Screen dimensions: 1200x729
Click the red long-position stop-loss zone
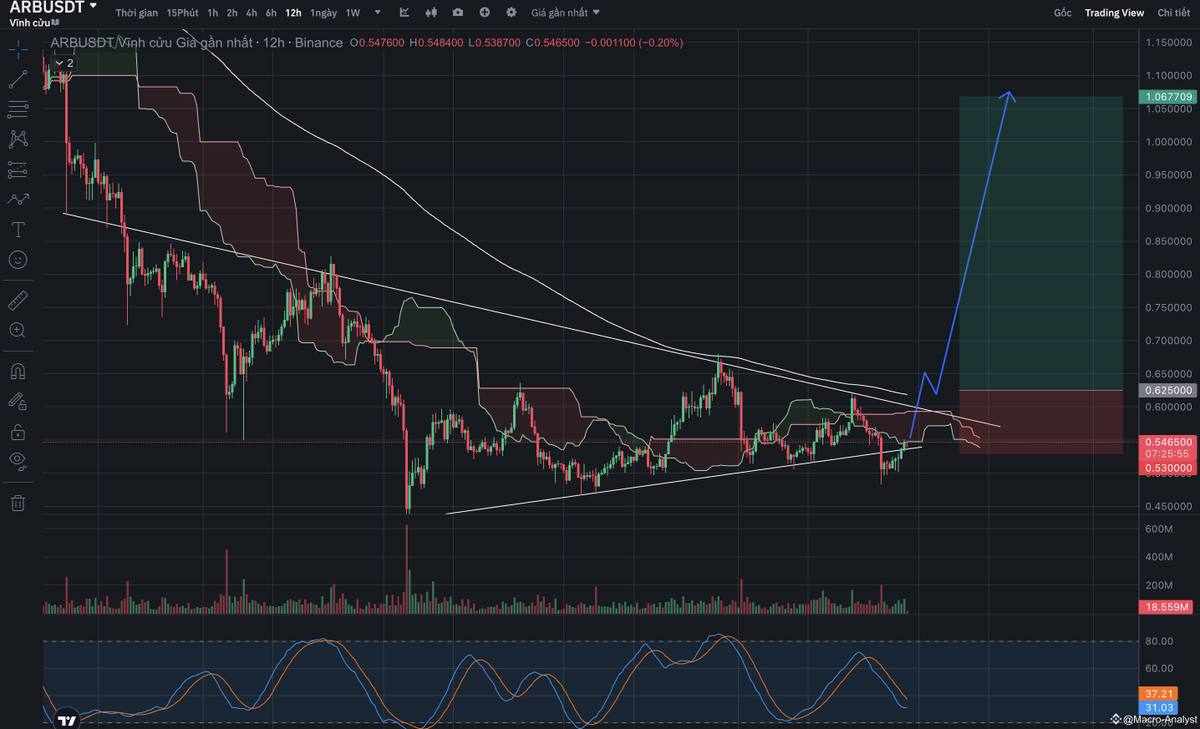click(x=1041, y=422)
